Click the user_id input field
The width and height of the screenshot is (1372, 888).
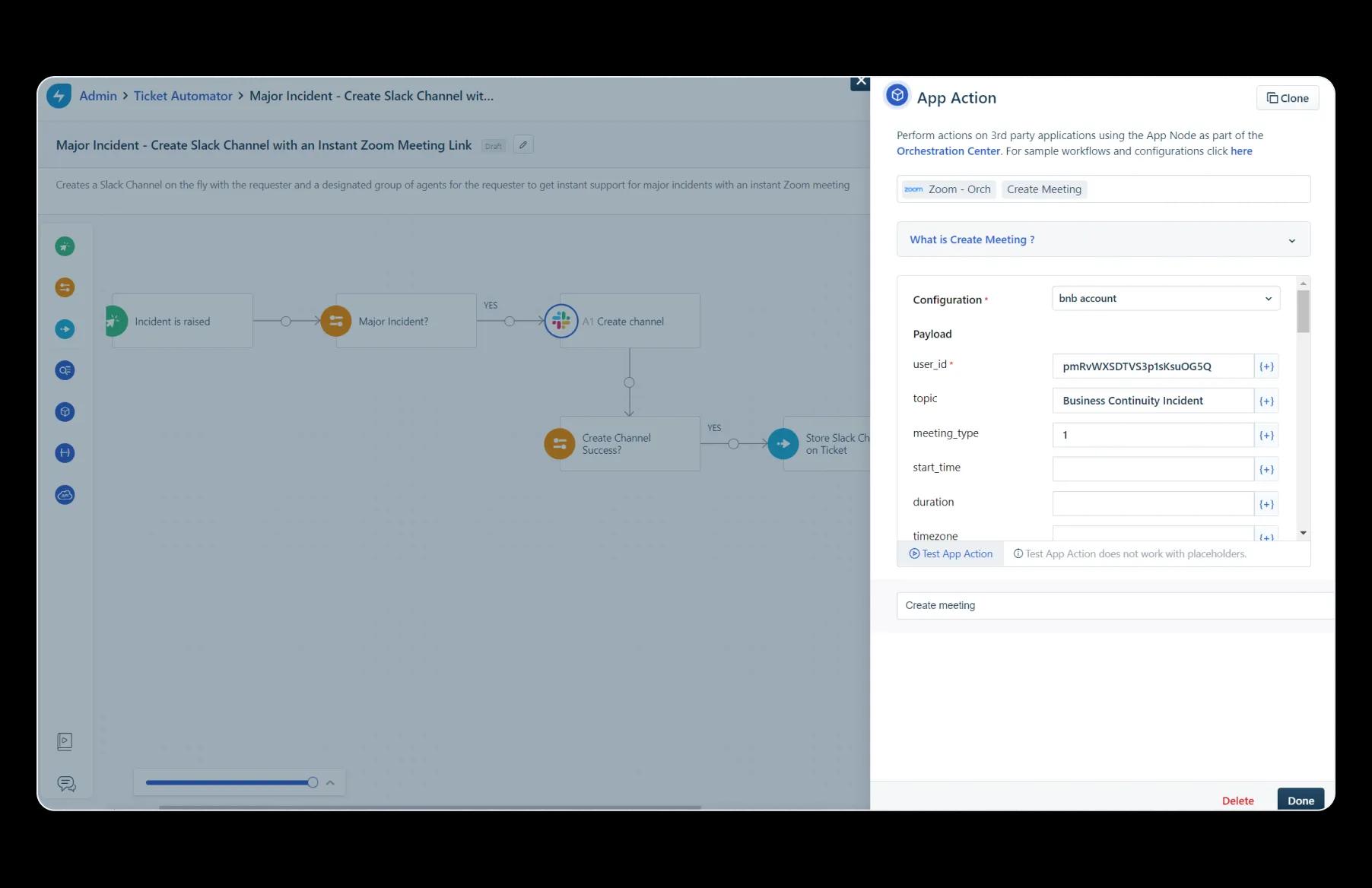click(1153, 366)
